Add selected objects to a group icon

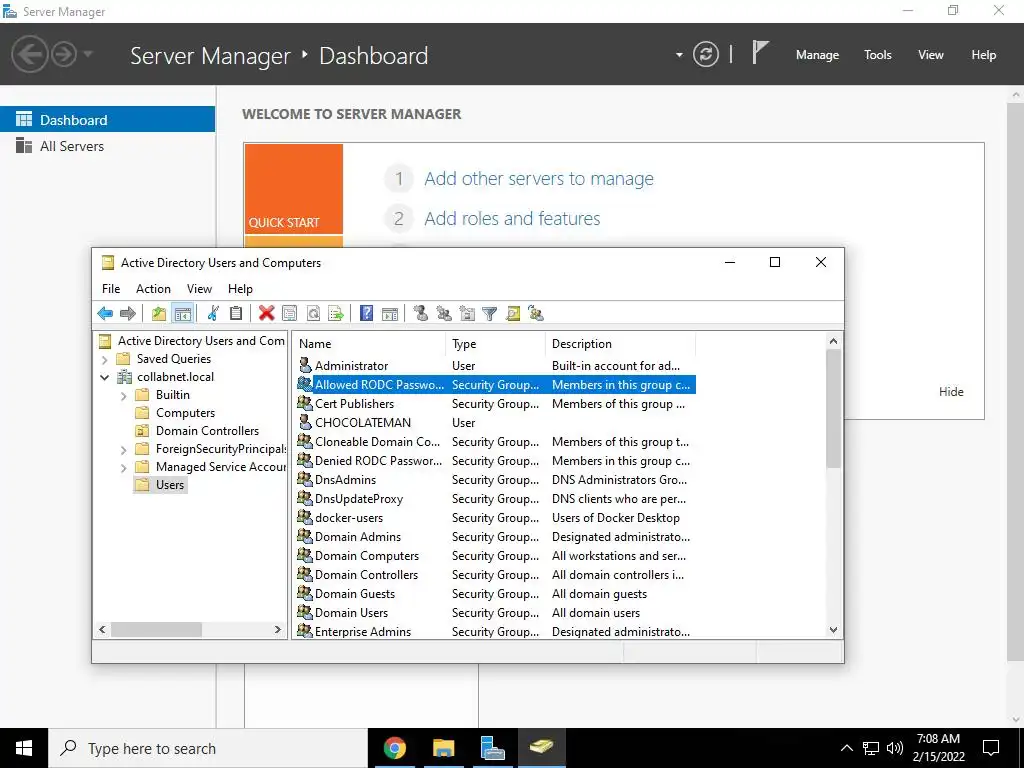pyautogui.click(x=536, y=313)
